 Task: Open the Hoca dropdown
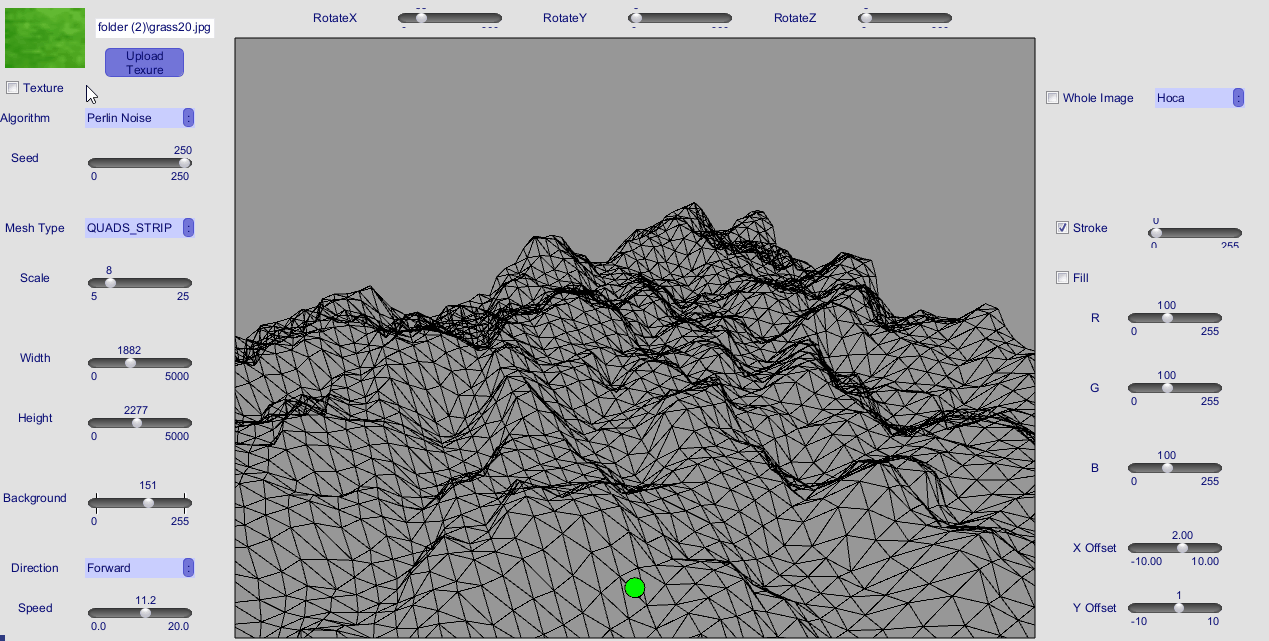pos(1199,98)
